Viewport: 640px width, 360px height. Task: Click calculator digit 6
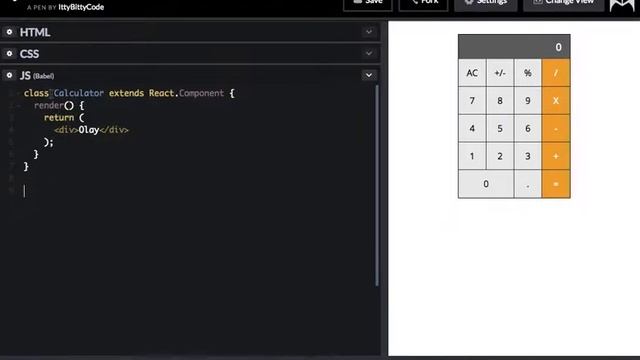tap(528, 129)
